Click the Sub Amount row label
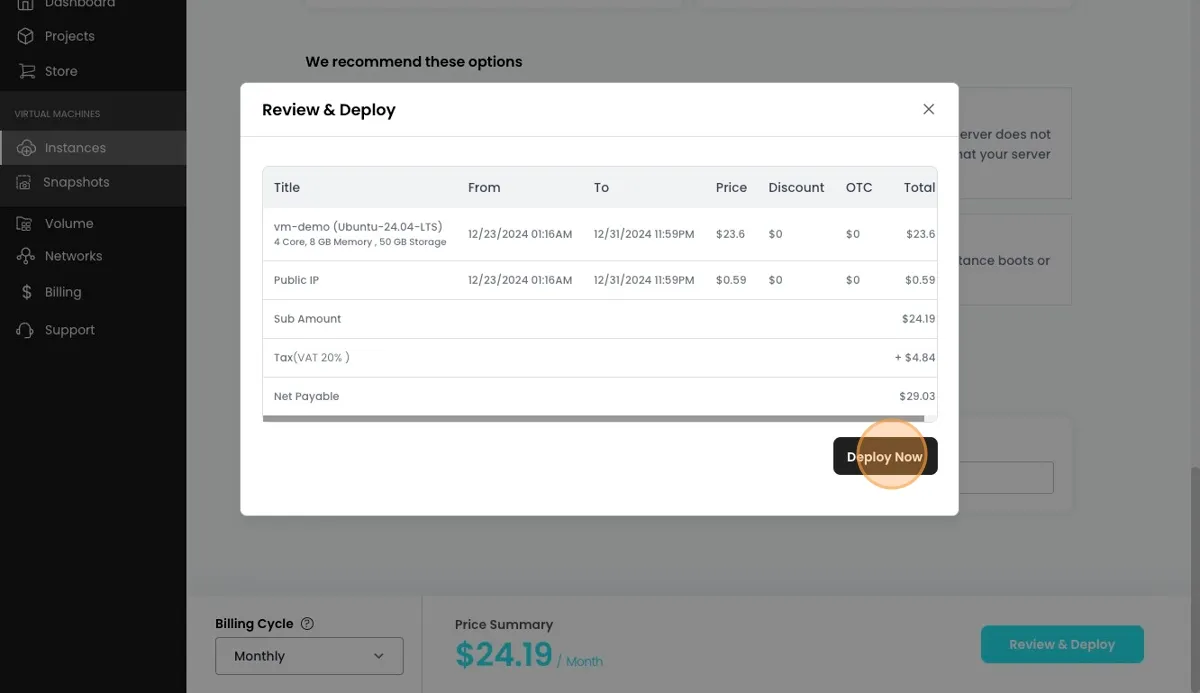 [x=307, y=319]
